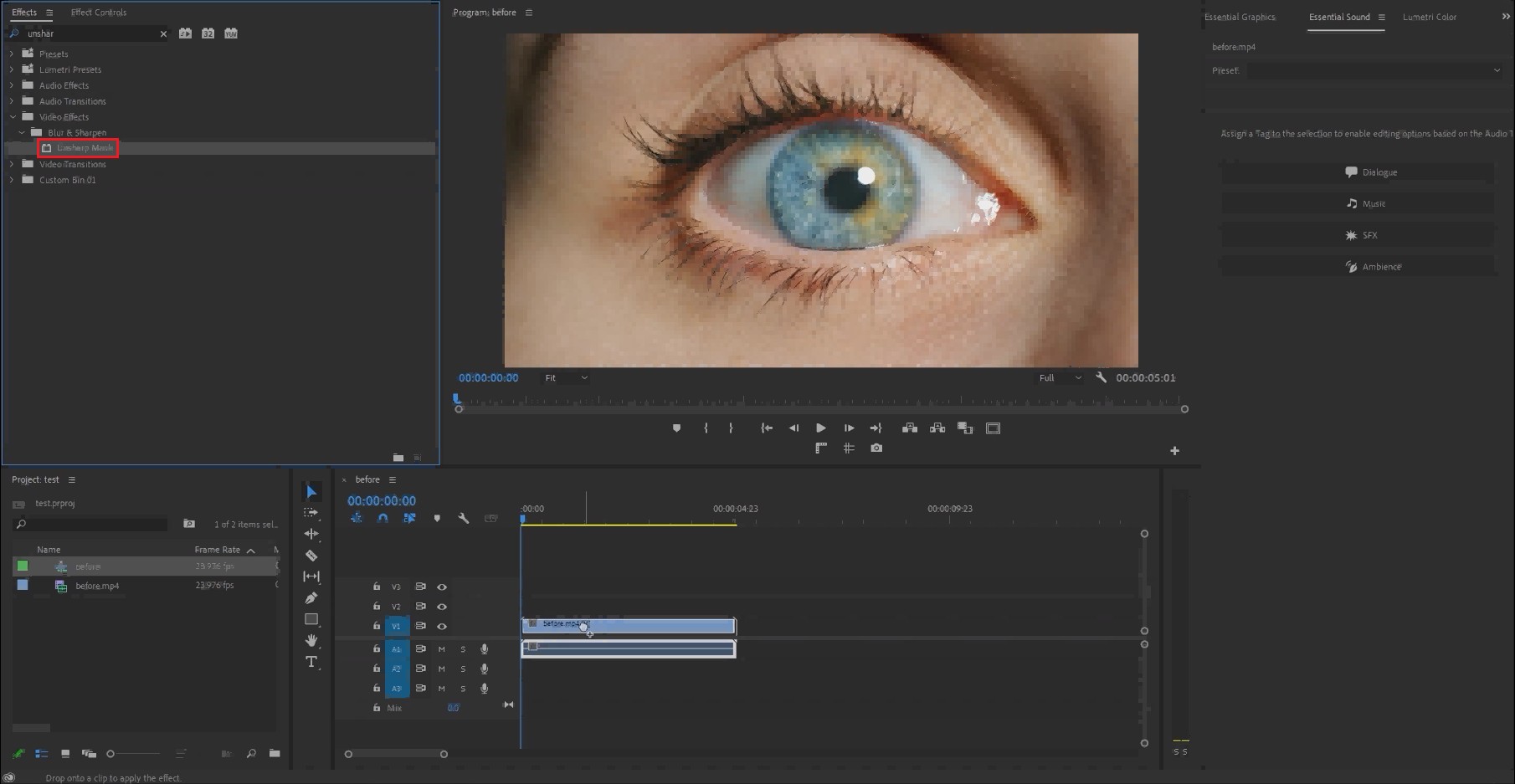Click the Export Frame camera icon

[x=876, y=448]
